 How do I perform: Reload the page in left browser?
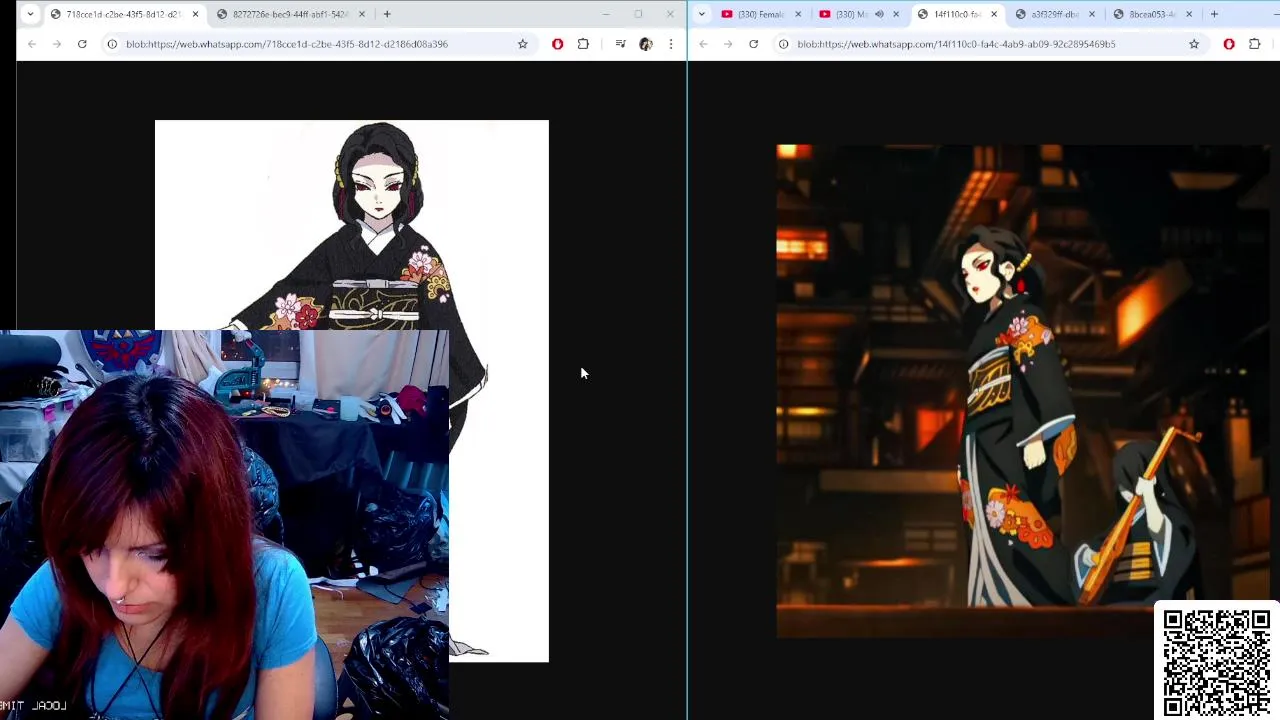click(x=82, y=44)
